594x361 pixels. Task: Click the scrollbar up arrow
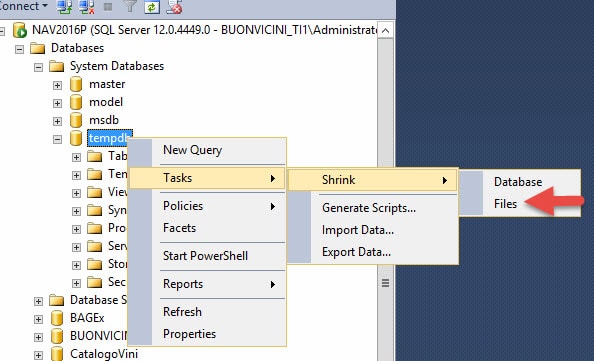coord(385,30)
